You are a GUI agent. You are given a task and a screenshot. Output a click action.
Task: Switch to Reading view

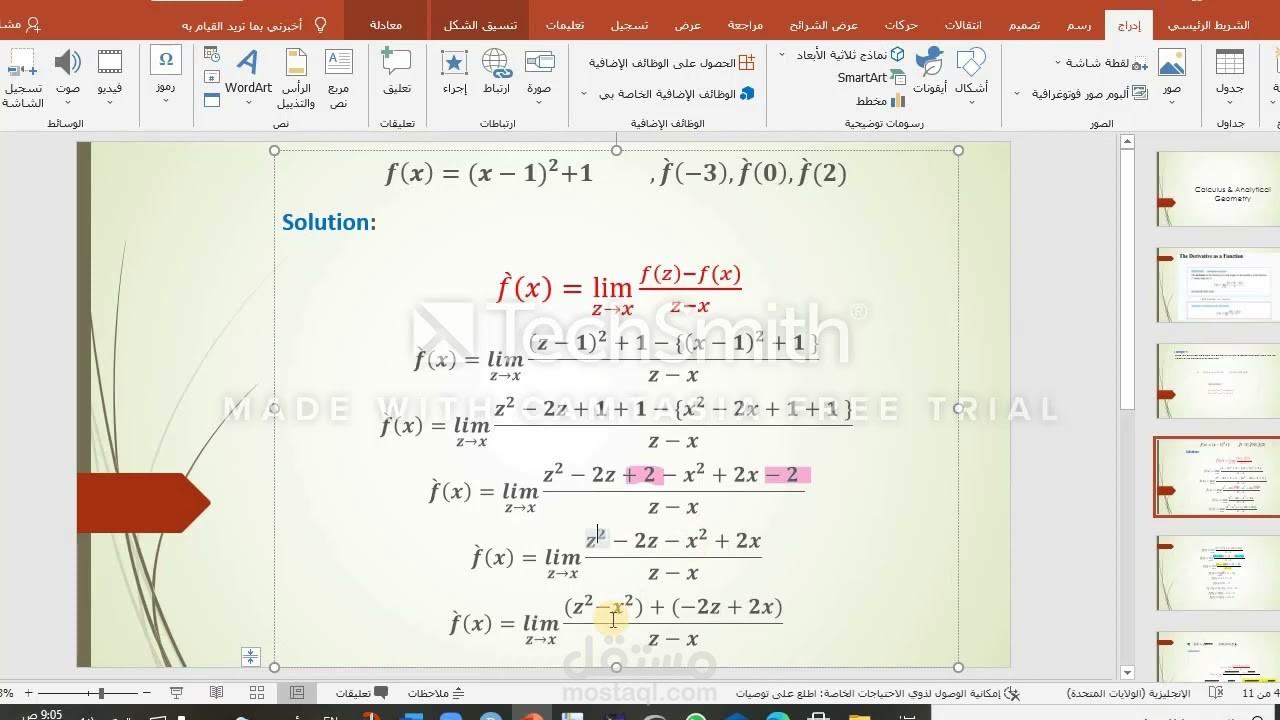pos(217,693)
